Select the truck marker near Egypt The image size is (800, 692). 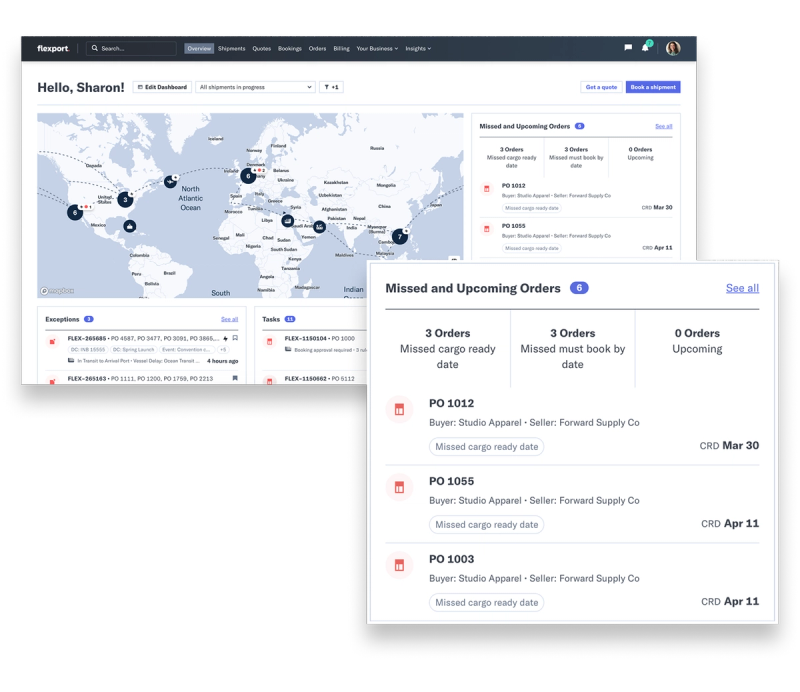click(x=288, y=221)
